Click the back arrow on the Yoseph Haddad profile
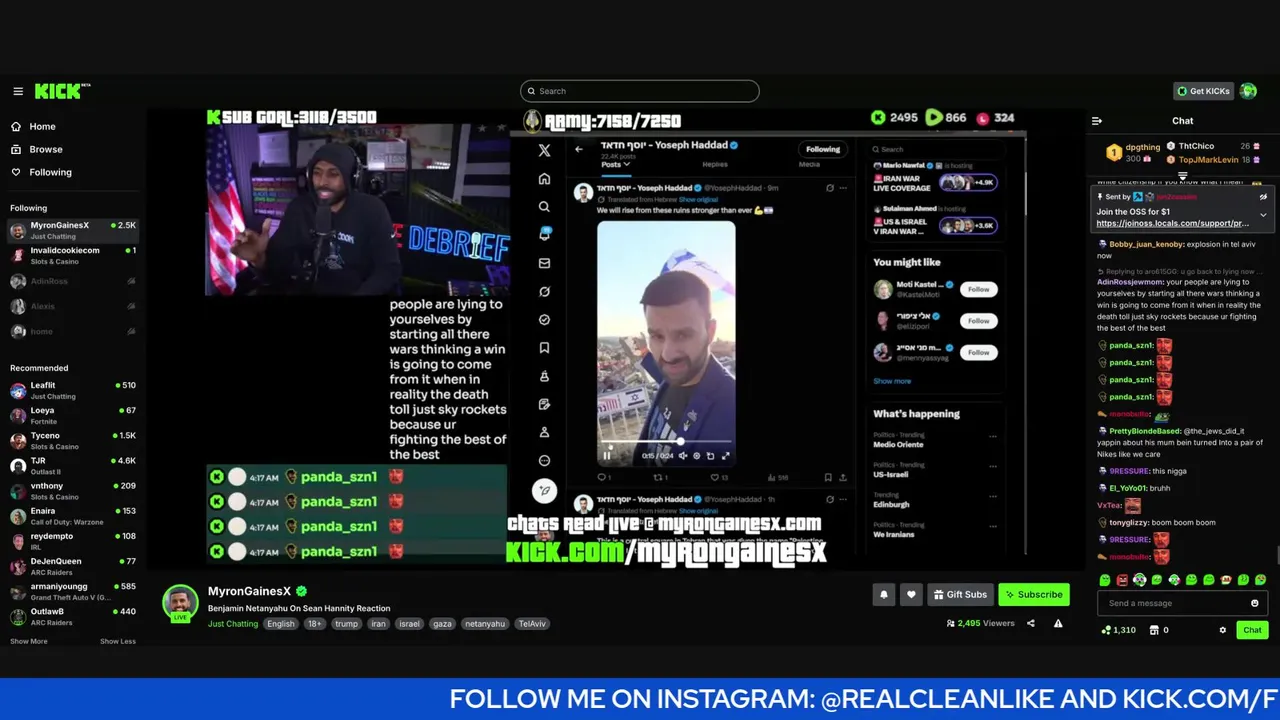 (x=578, y=149)
